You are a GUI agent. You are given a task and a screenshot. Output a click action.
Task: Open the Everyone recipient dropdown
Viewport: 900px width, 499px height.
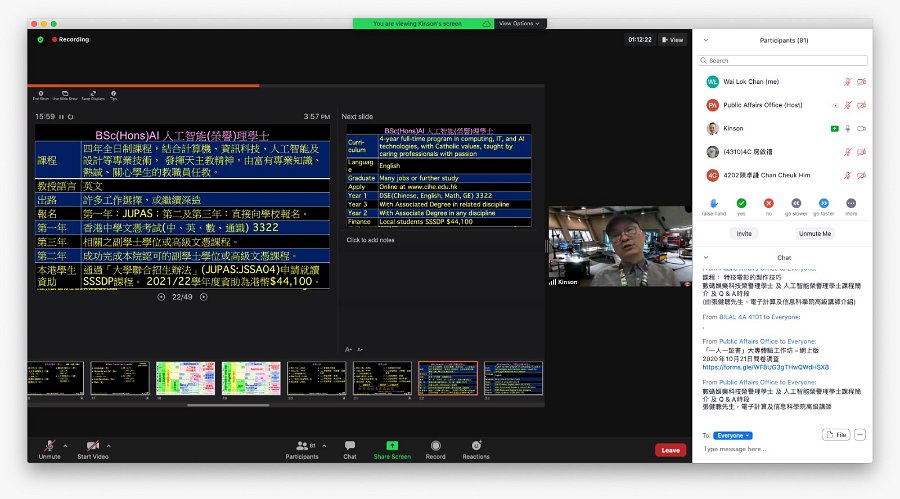pyautogui.click(x=732, y=435)
